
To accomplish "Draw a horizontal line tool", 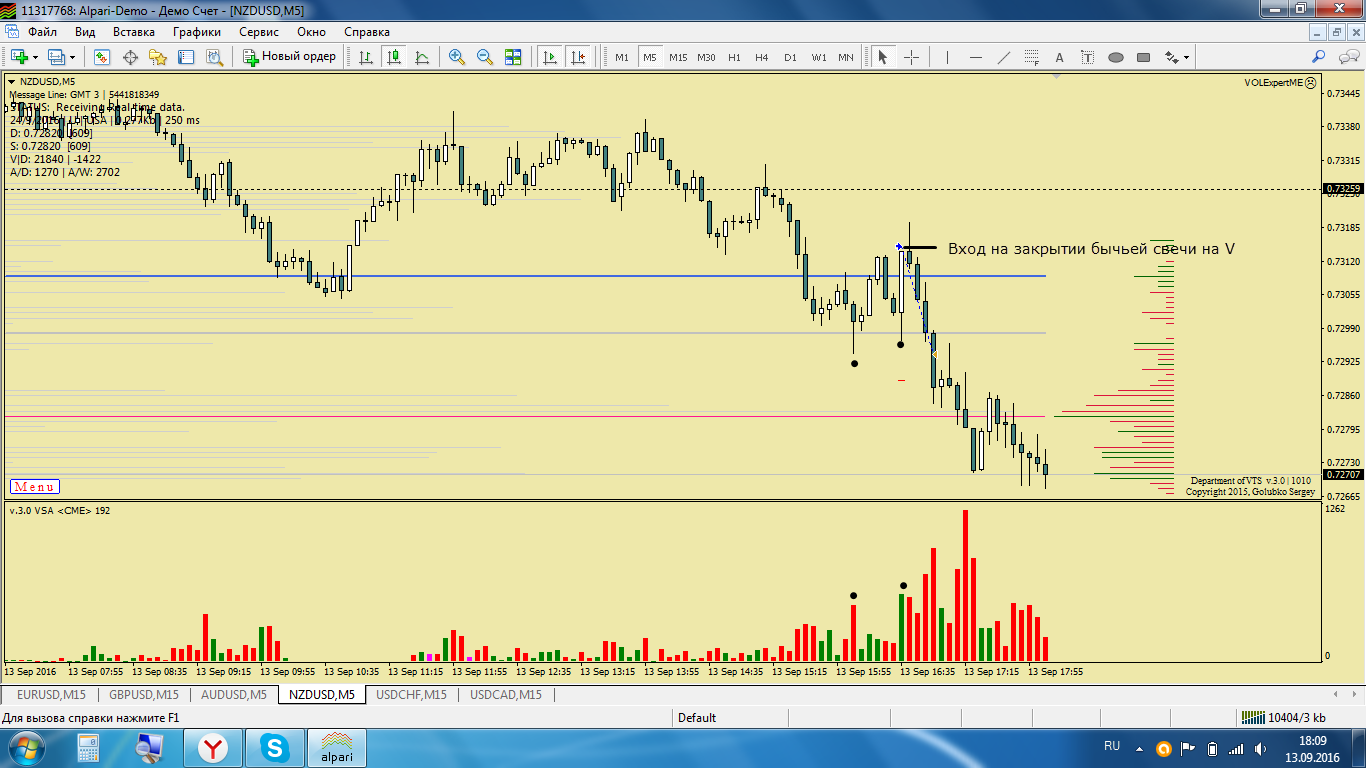I will coord(976,57).
